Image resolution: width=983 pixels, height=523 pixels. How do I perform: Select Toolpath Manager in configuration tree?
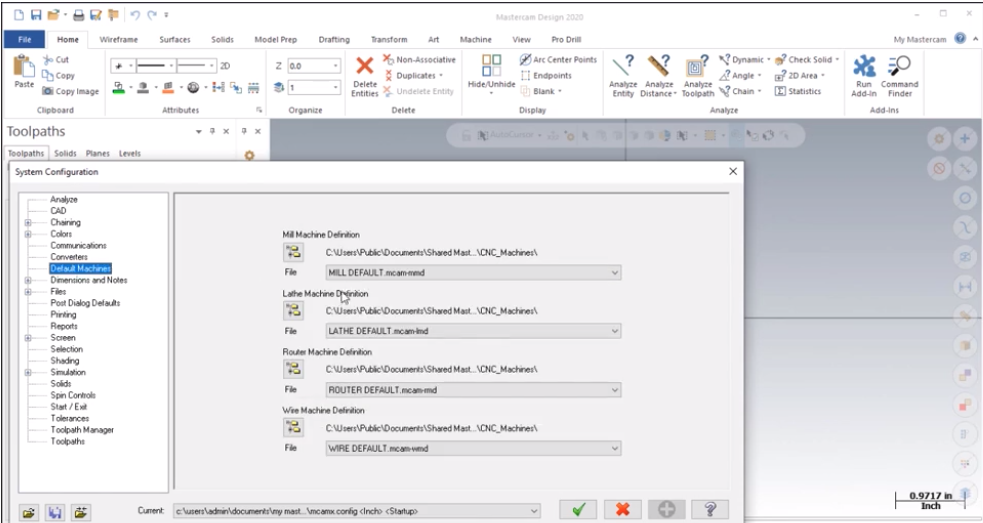(82, 430)
